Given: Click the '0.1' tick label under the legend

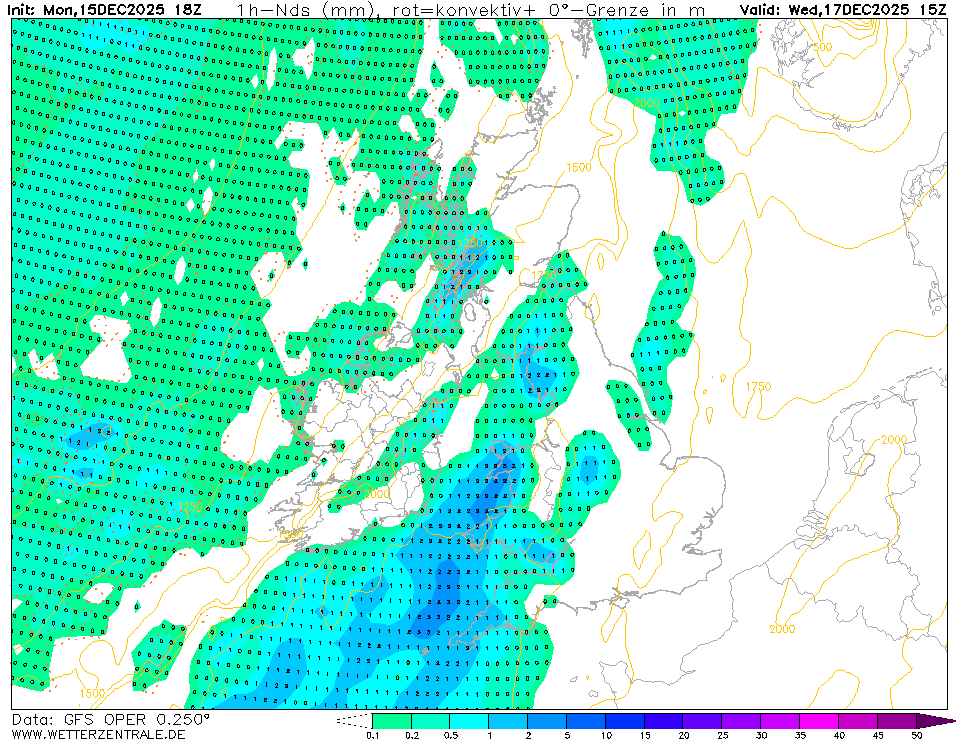Looking at the screenshot, I should [372, 735].
